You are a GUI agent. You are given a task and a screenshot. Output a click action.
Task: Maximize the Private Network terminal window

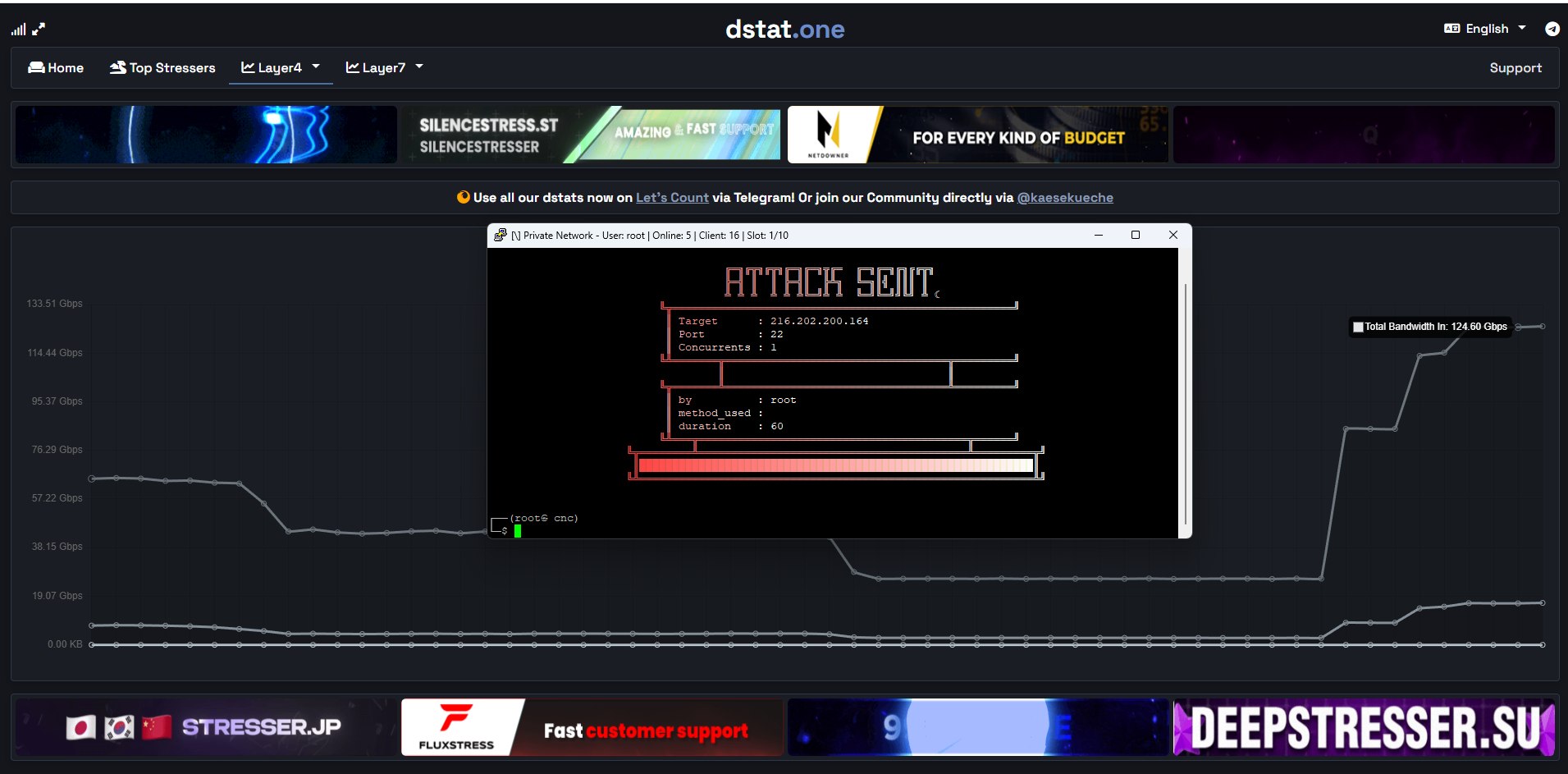click(1136, 236)
